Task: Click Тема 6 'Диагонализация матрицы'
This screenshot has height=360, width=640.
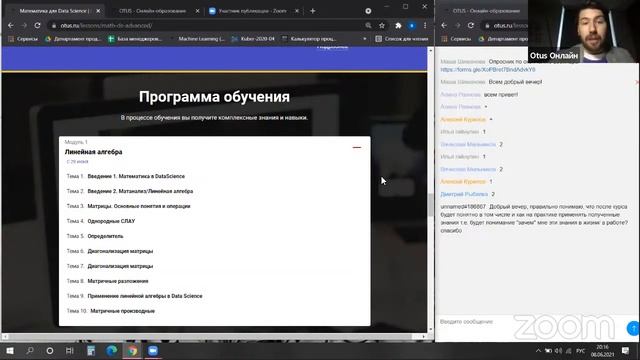Action: pyautogui.click(x=120, y=251)
